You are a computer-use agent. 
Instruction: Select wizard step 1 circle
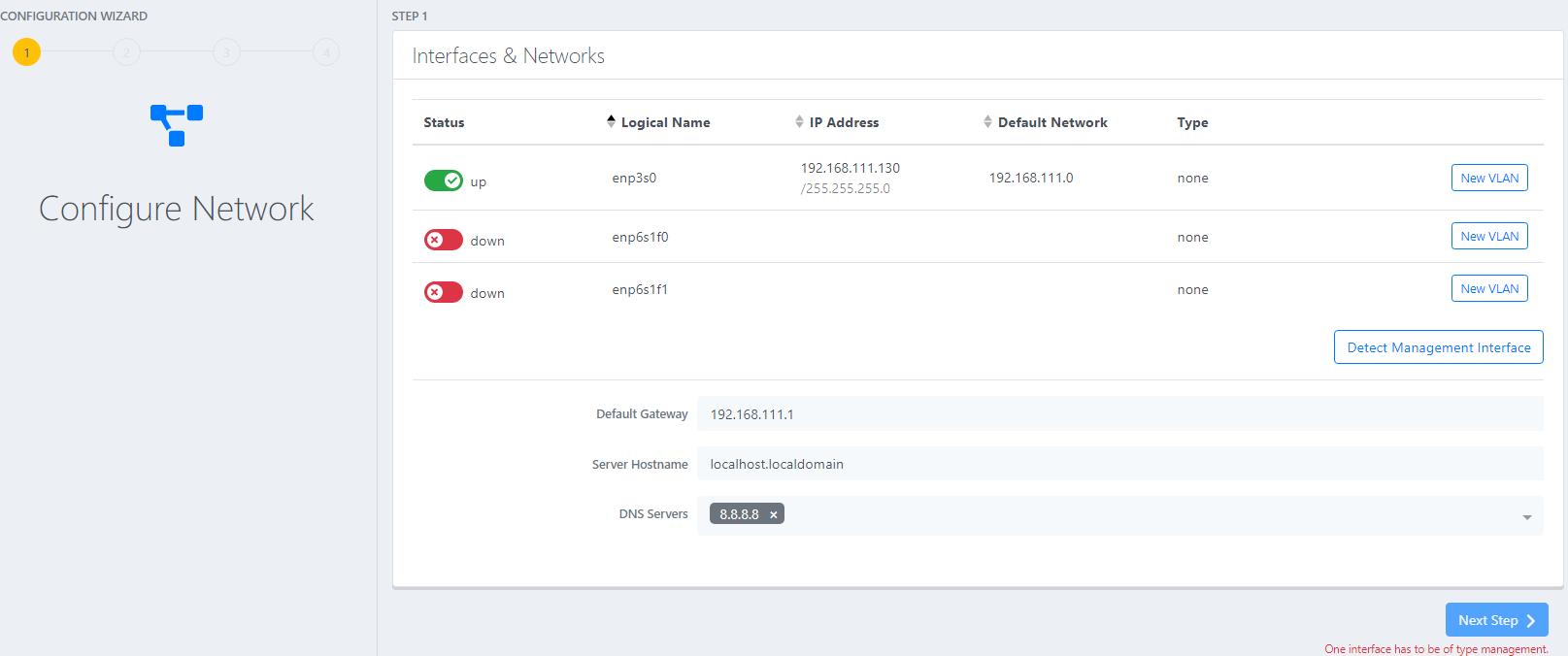pos(27,52)
